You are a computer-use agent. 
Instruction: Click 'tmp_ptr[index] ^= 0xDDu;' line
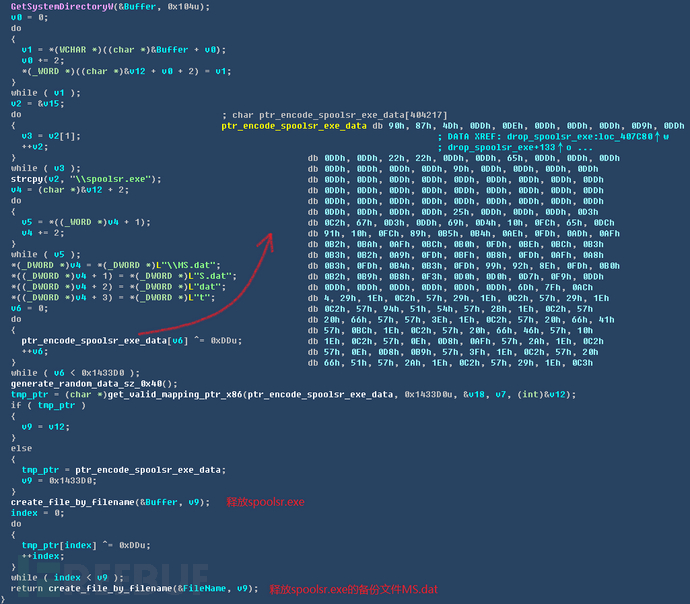86,545
